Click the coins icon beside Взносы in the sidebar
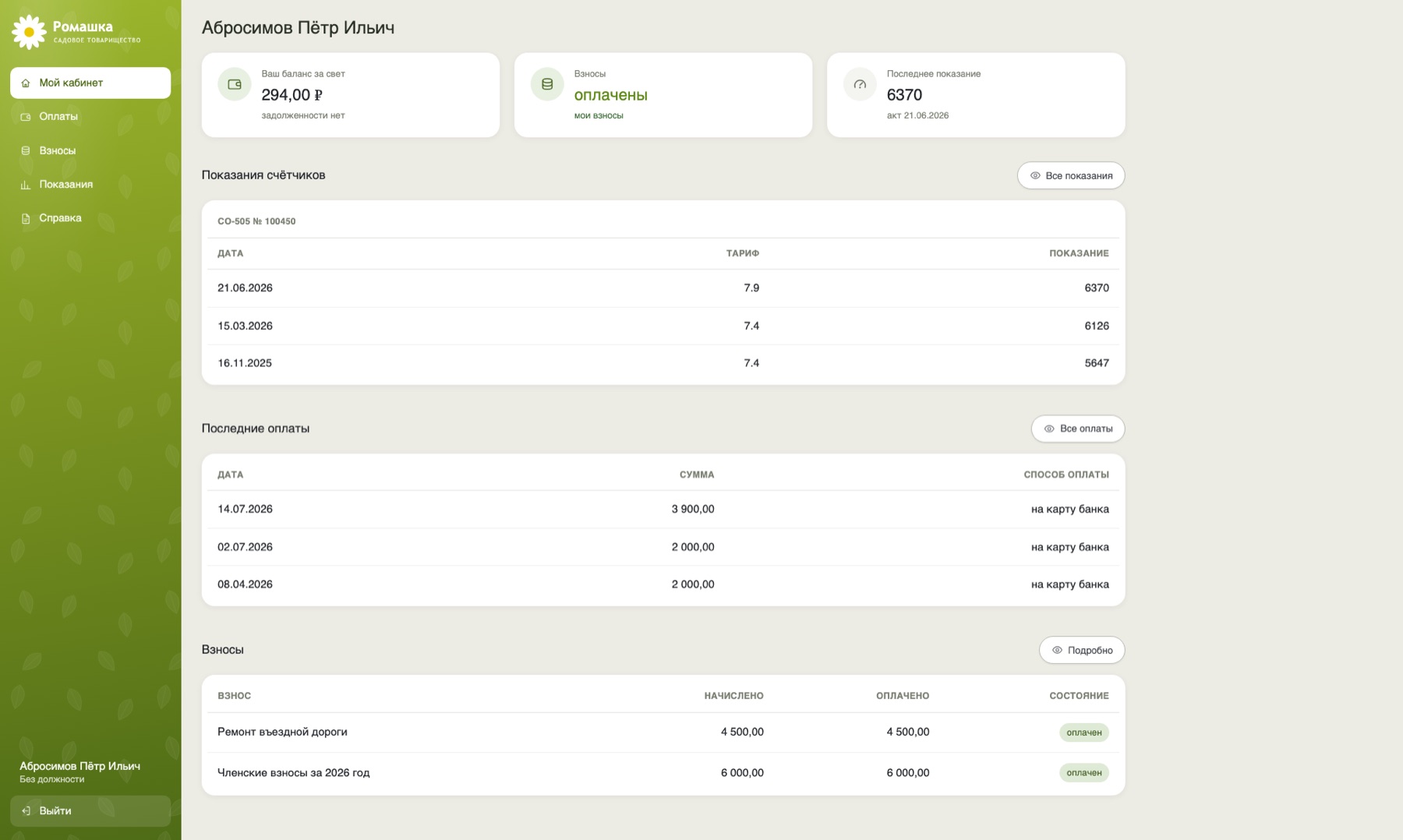 coord(26,151)
